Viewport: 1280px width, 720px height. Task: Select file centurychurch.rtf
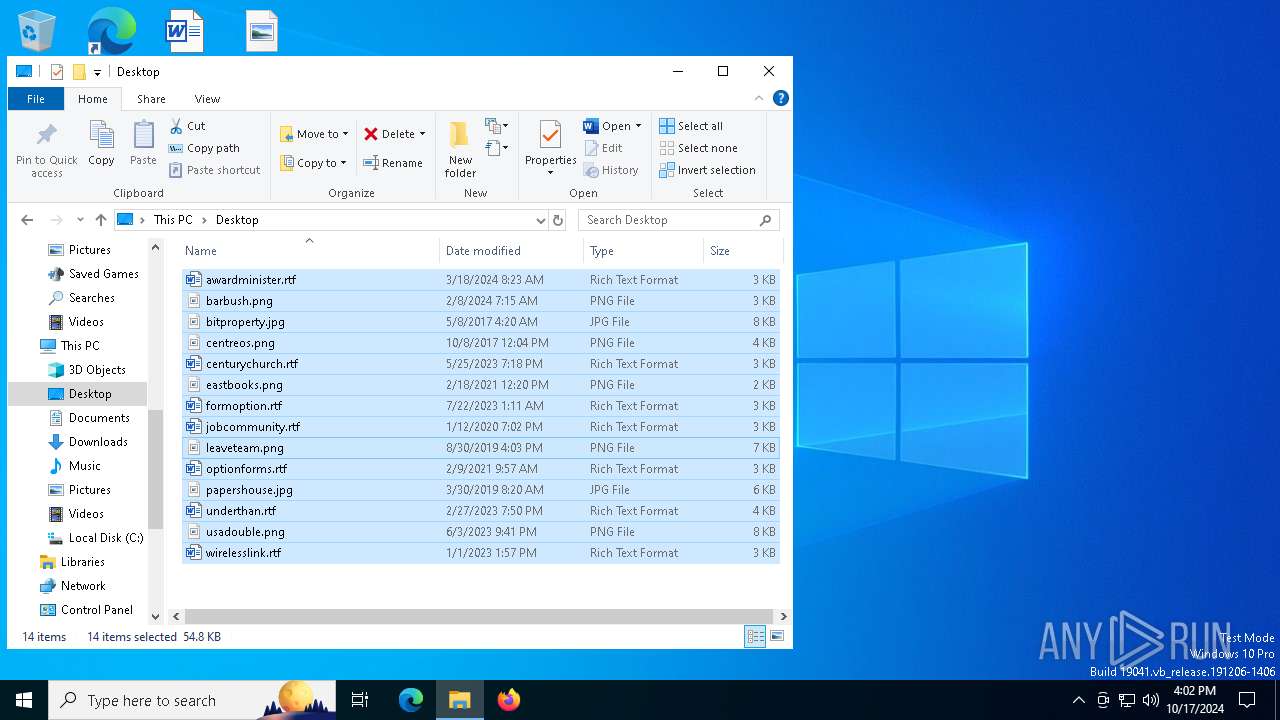[x=481, y=364]
